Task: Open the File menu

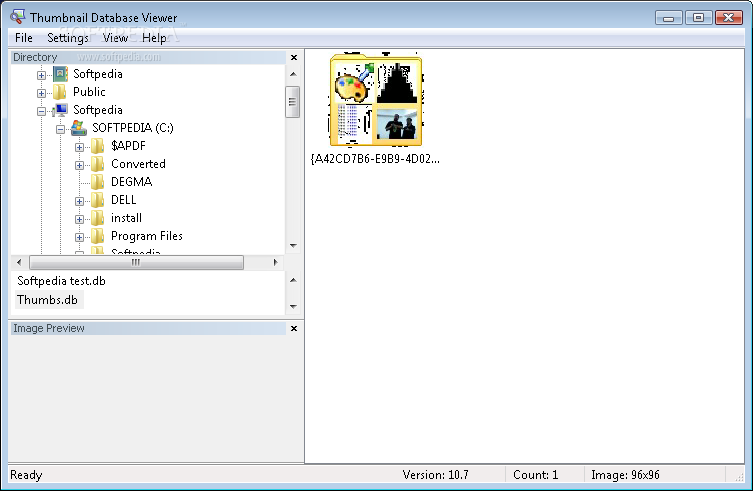Action: click(x=24, y=37)
